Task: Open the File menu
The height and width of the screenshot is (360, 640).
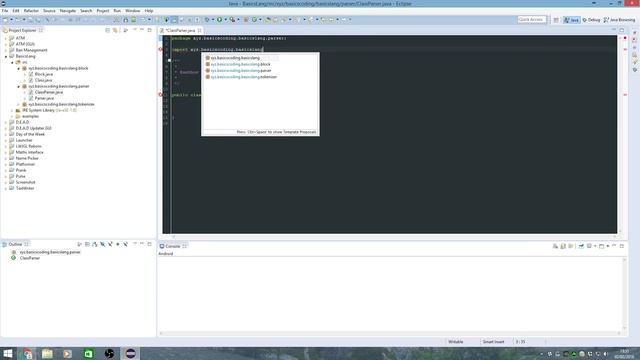Action: point(5,11)
